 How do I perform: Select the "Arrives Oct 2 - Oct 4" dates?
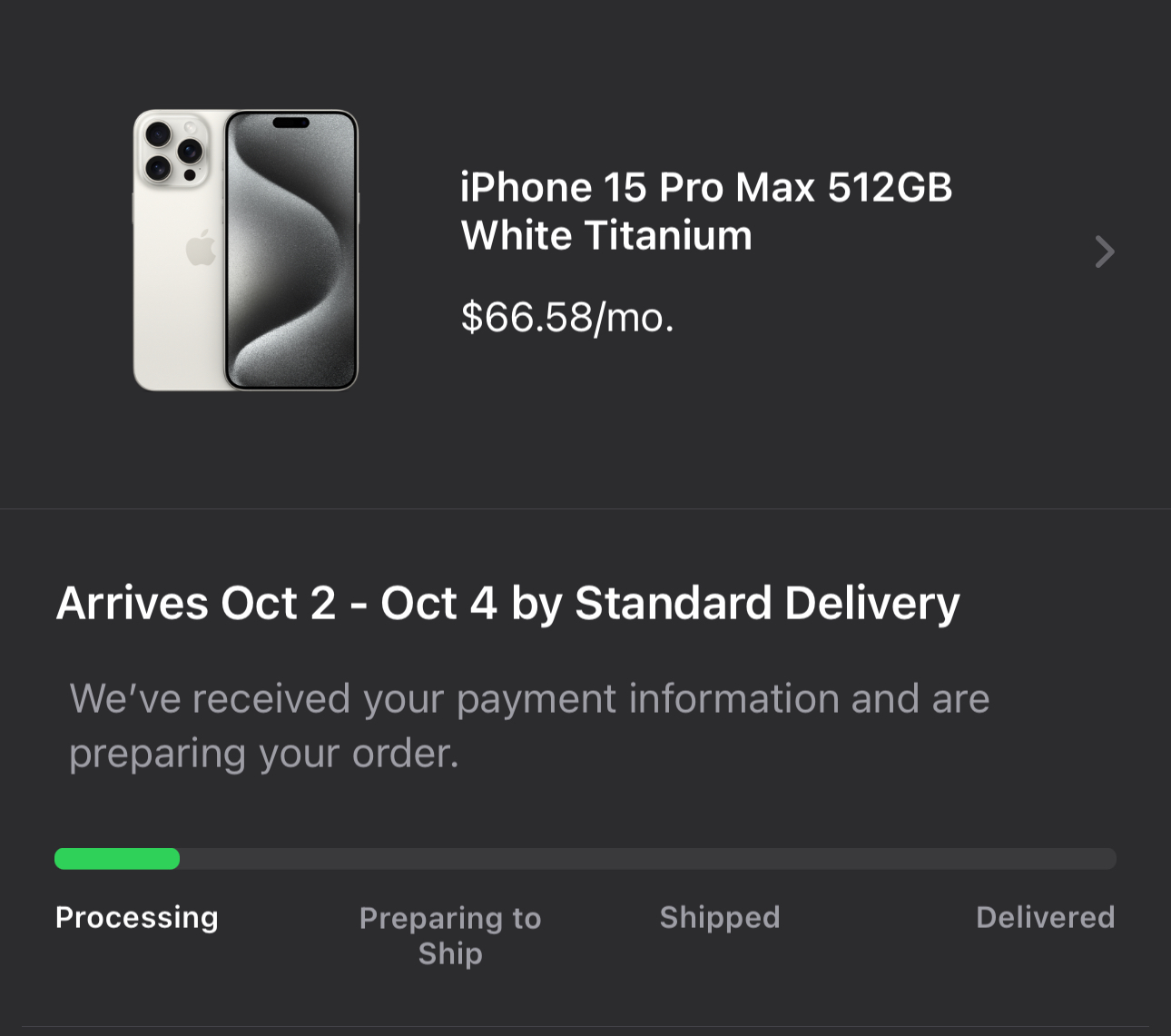276,603
